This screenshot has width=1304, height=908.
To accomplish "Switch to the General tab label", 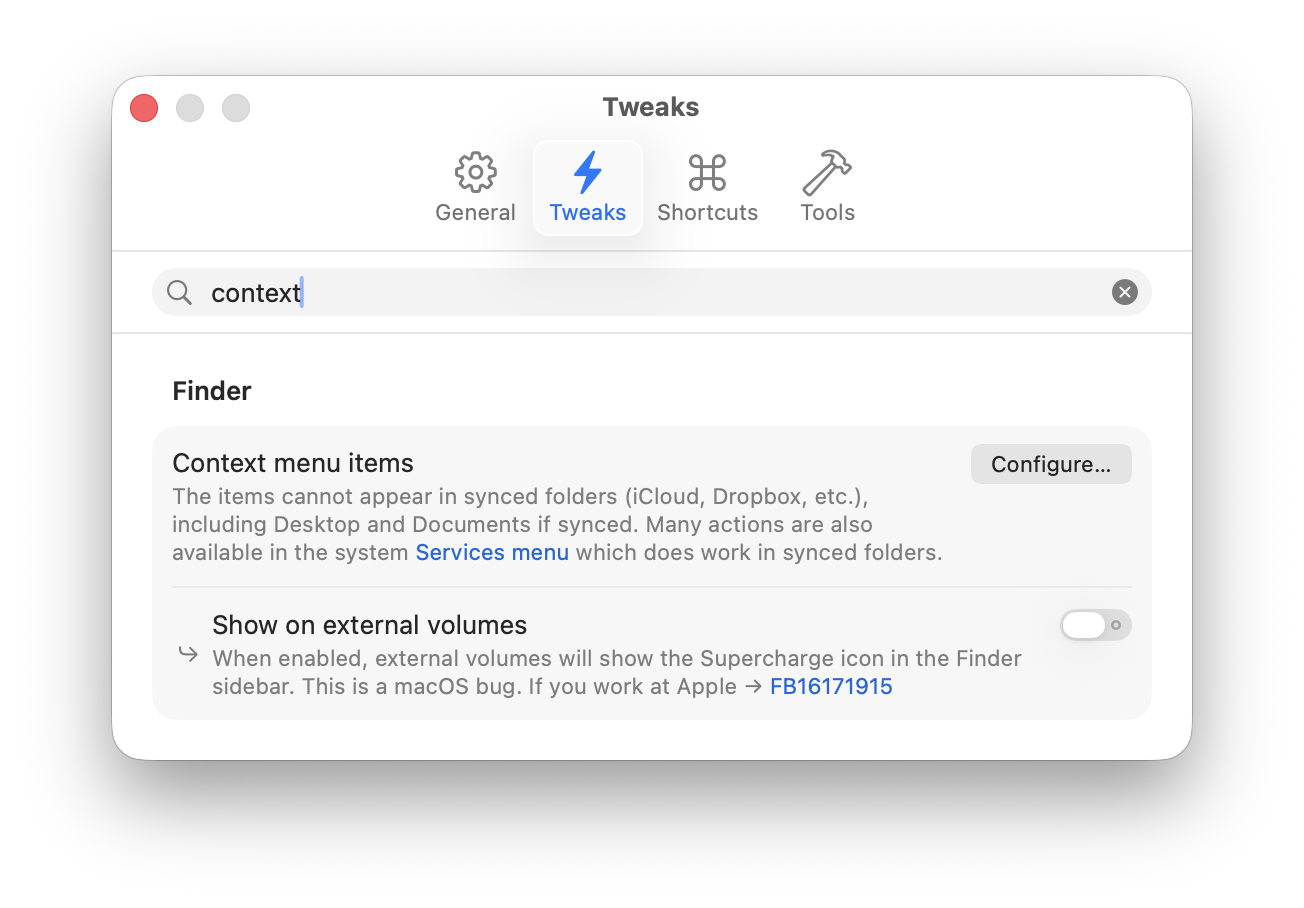I will pyautogui.click(x=475, y=212).
